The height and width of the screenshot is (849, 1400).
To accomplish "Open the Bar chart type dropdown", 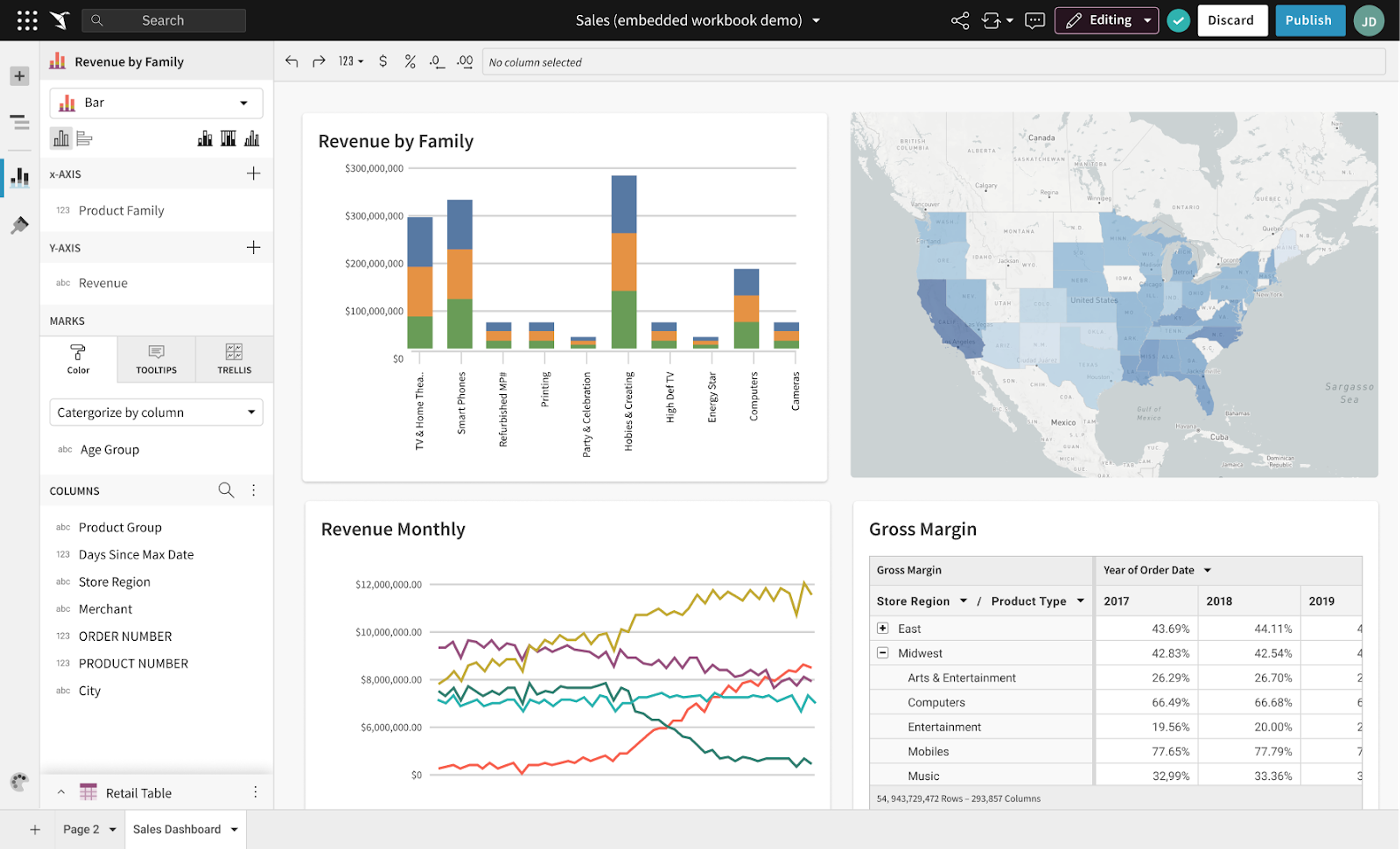I will coord(156,103).
